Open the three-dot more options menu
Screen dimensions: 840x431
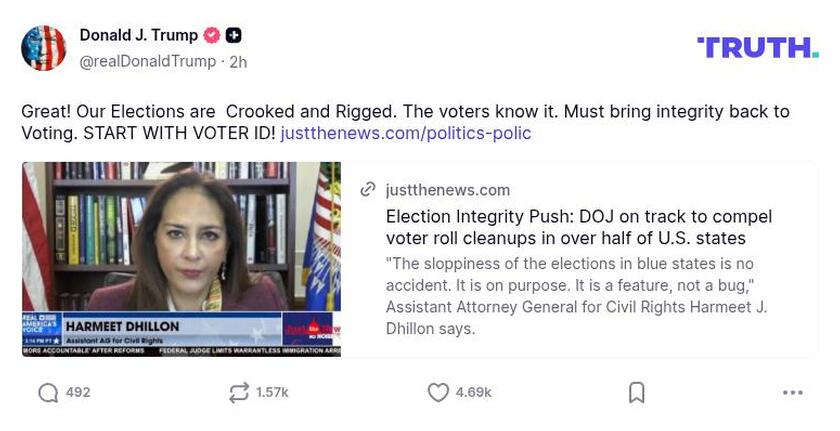792,393
